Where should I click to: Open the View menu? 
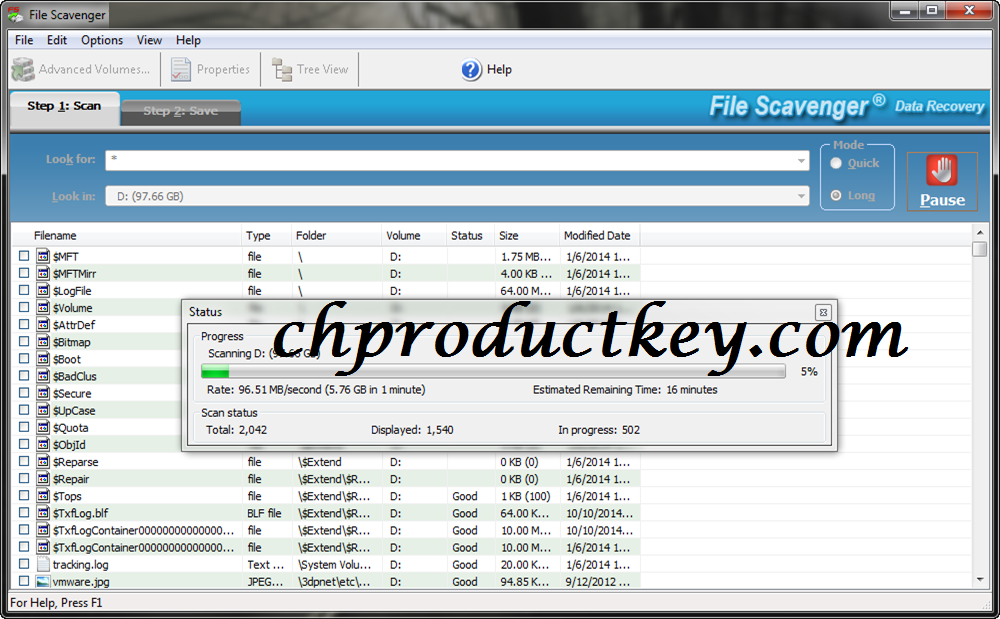click(149, 40)
